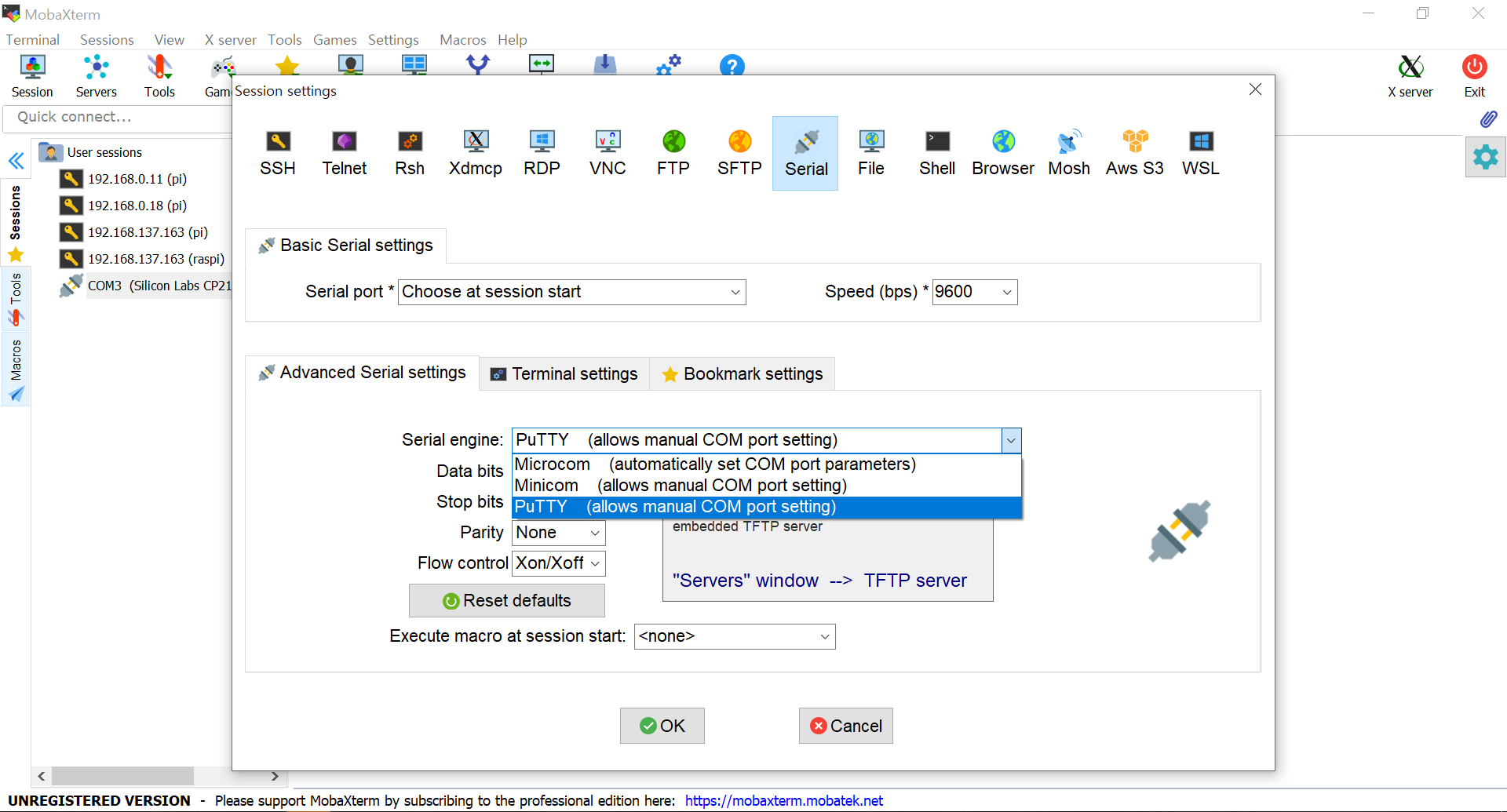Screen dimensions: 1507x812
Task: Select the SFTP session type
Action: point(739,154)
